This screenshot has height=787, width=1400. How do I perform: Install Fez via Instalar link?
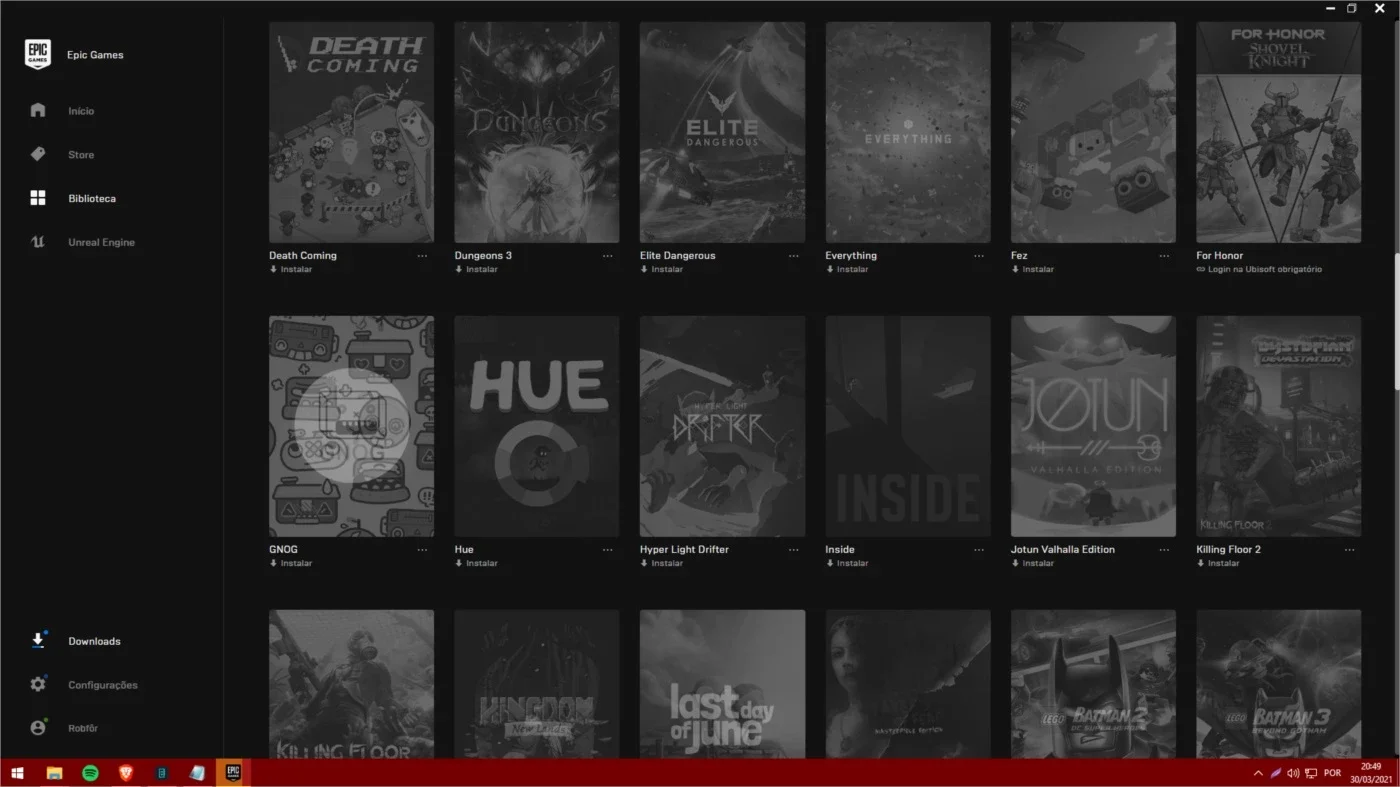point(1033,269)
